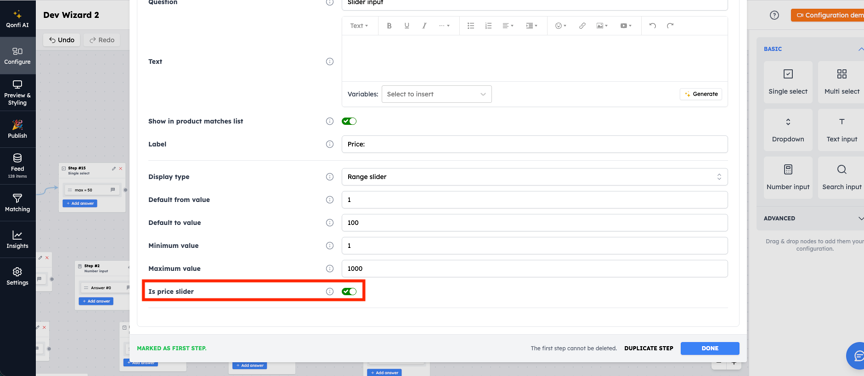This screenshot has height=376, width=864.
Task: Click the Default to value field
Action: tap(534, 223)
